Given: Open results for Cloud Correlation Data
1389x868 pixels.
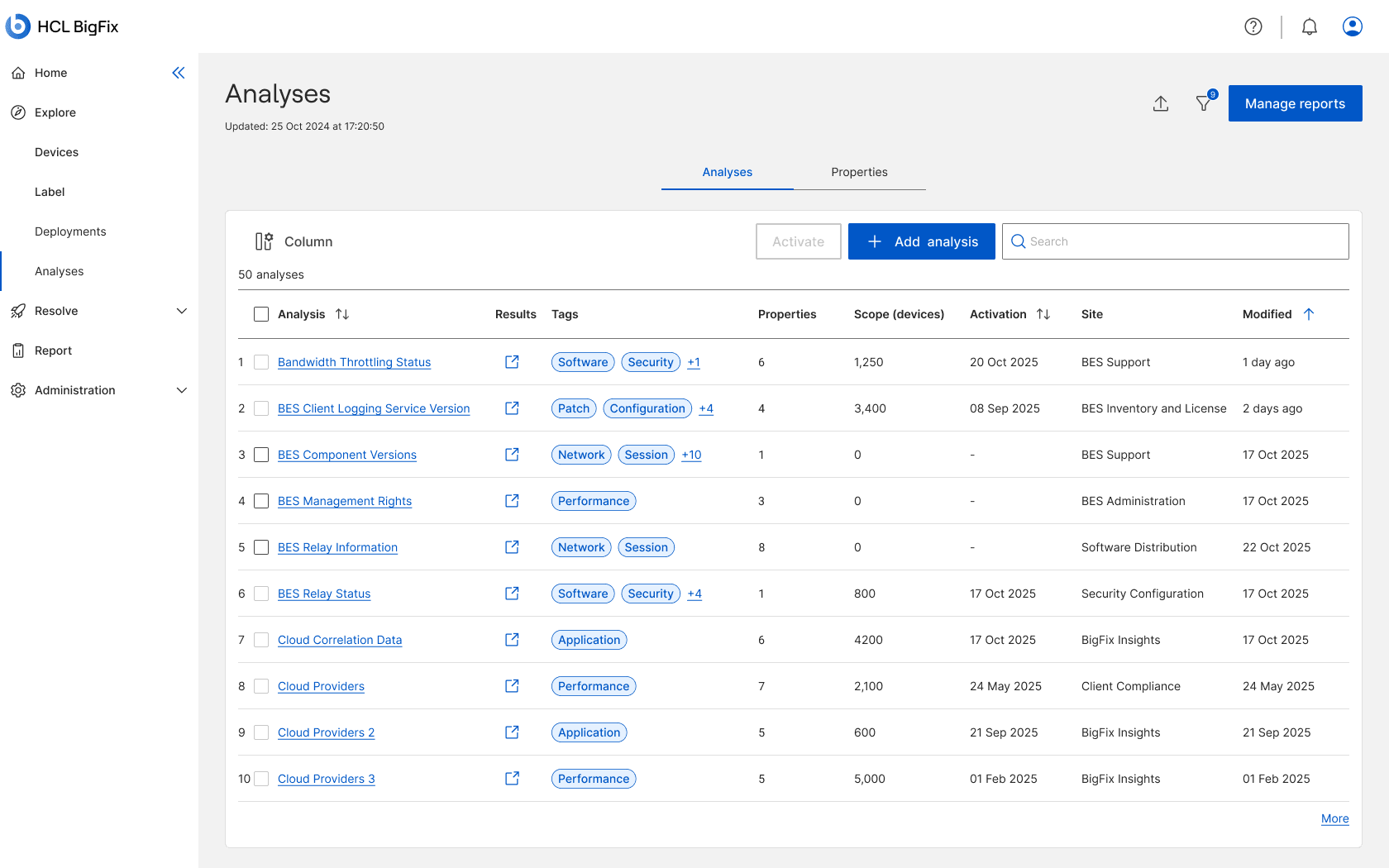Looking at the screenshot, I should point(513,640).
